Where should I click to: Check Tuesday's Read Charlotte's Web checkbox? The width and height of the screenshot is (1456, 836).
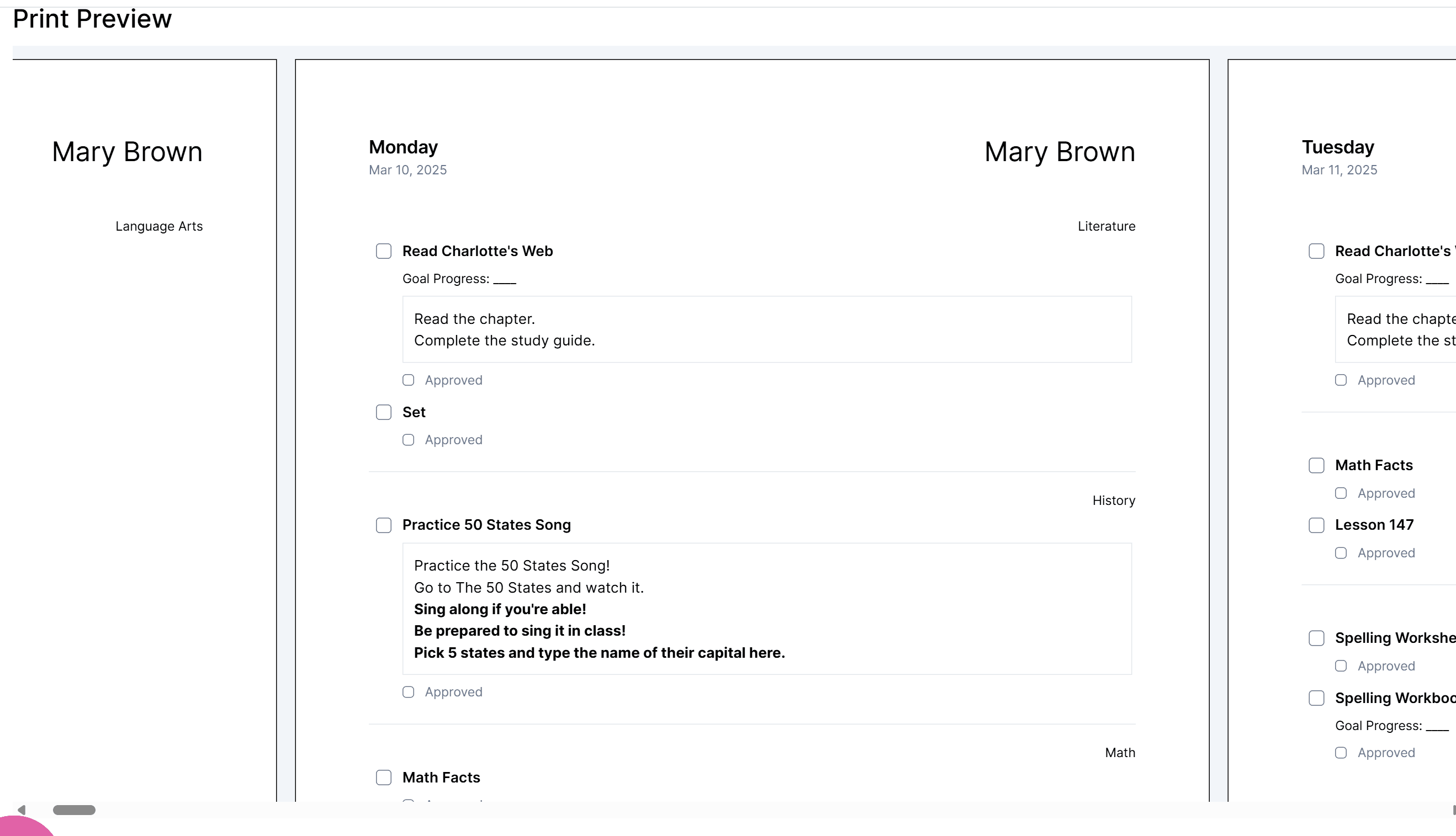1316,251
